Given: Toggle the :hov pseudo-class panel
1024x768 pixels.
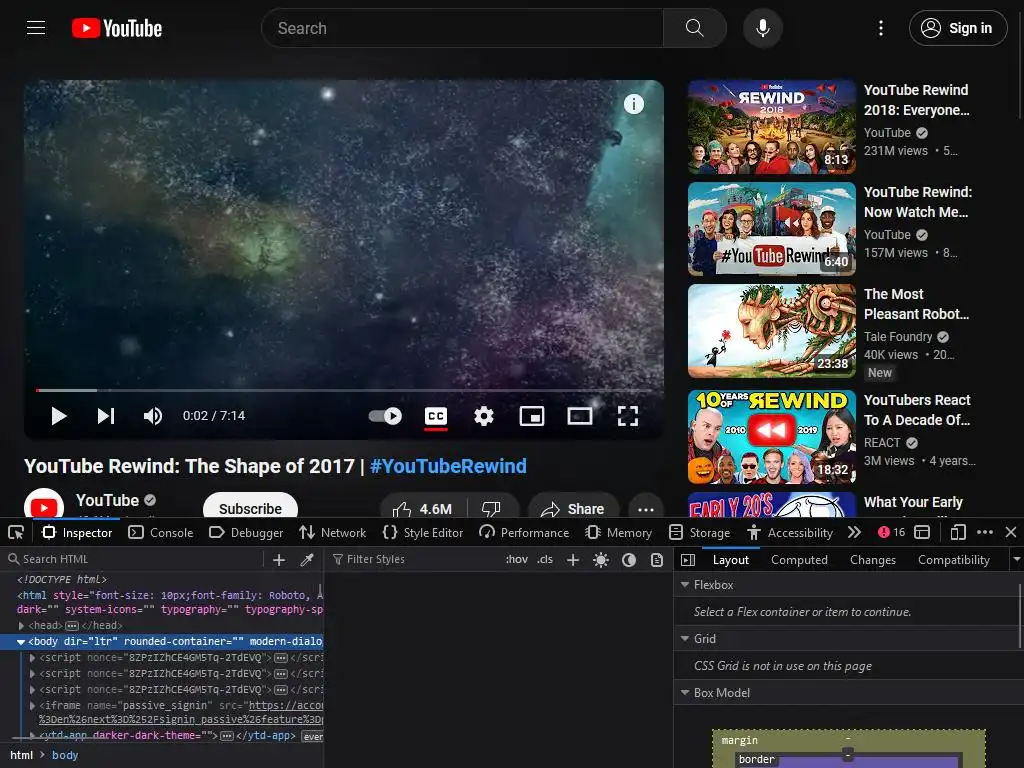Looking at the screenshot, I should [x=517, y=559].
